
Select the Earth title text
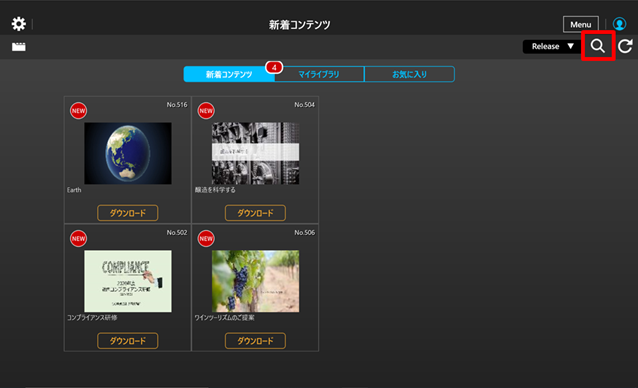74,190
